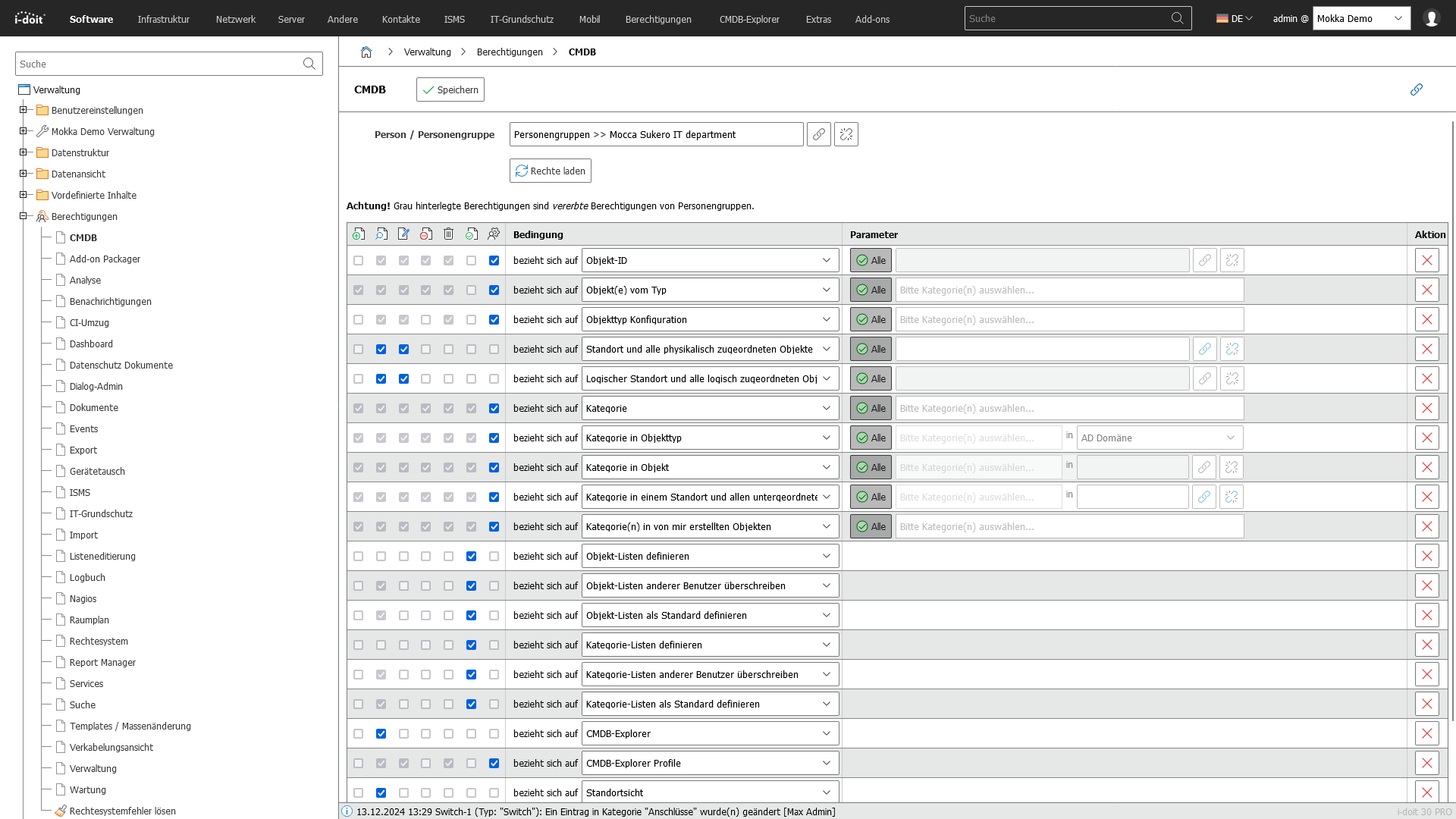Remove the Objekt-ID permission row
This screenshot has height=819, width=1456.
click(1427, 260)
